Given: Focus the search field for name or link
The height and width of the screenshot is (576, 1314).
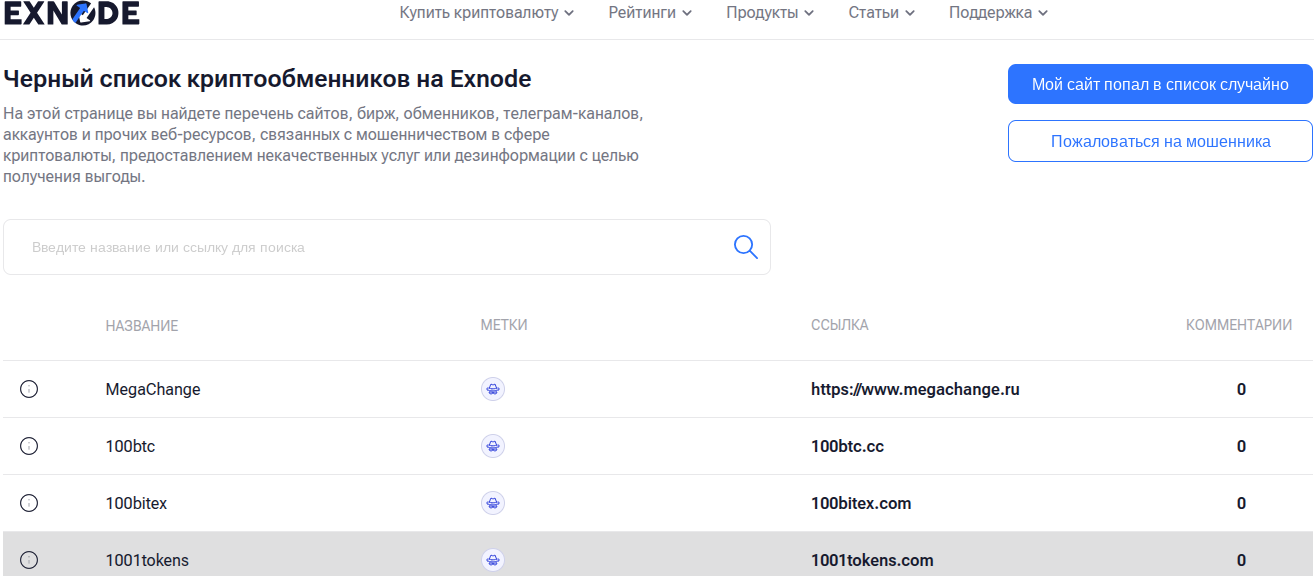Looking at the screenshot, I should 387,247.
